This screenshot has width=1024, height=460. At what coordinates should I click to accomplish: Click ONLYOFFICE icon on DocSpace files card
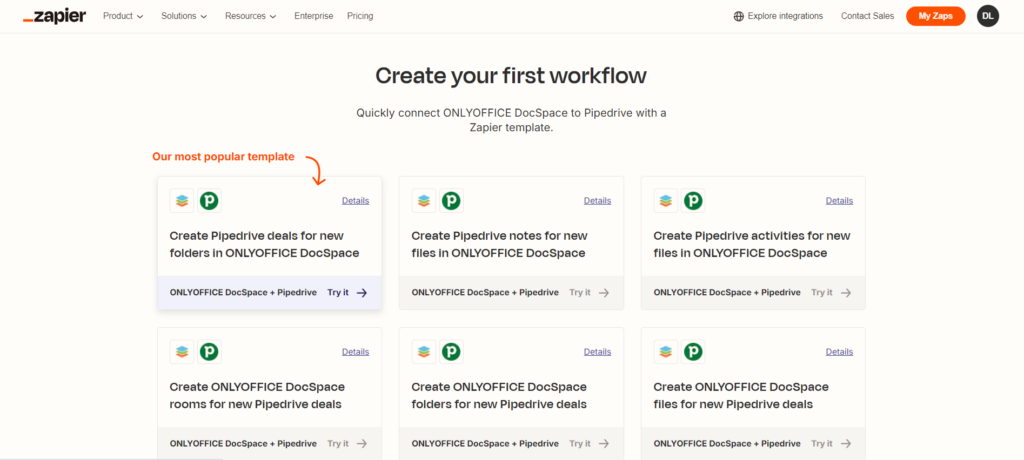tap(665, 352)
